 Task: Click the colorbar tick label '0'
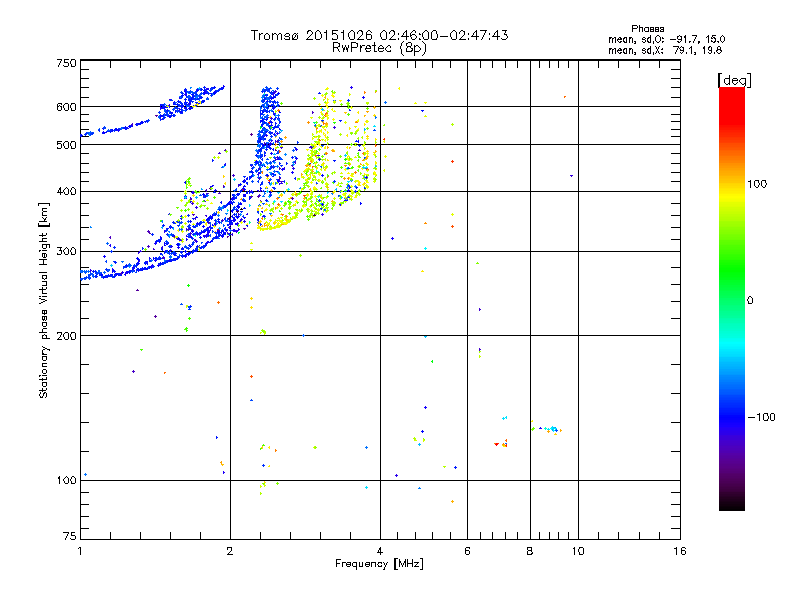pos(750,300)
